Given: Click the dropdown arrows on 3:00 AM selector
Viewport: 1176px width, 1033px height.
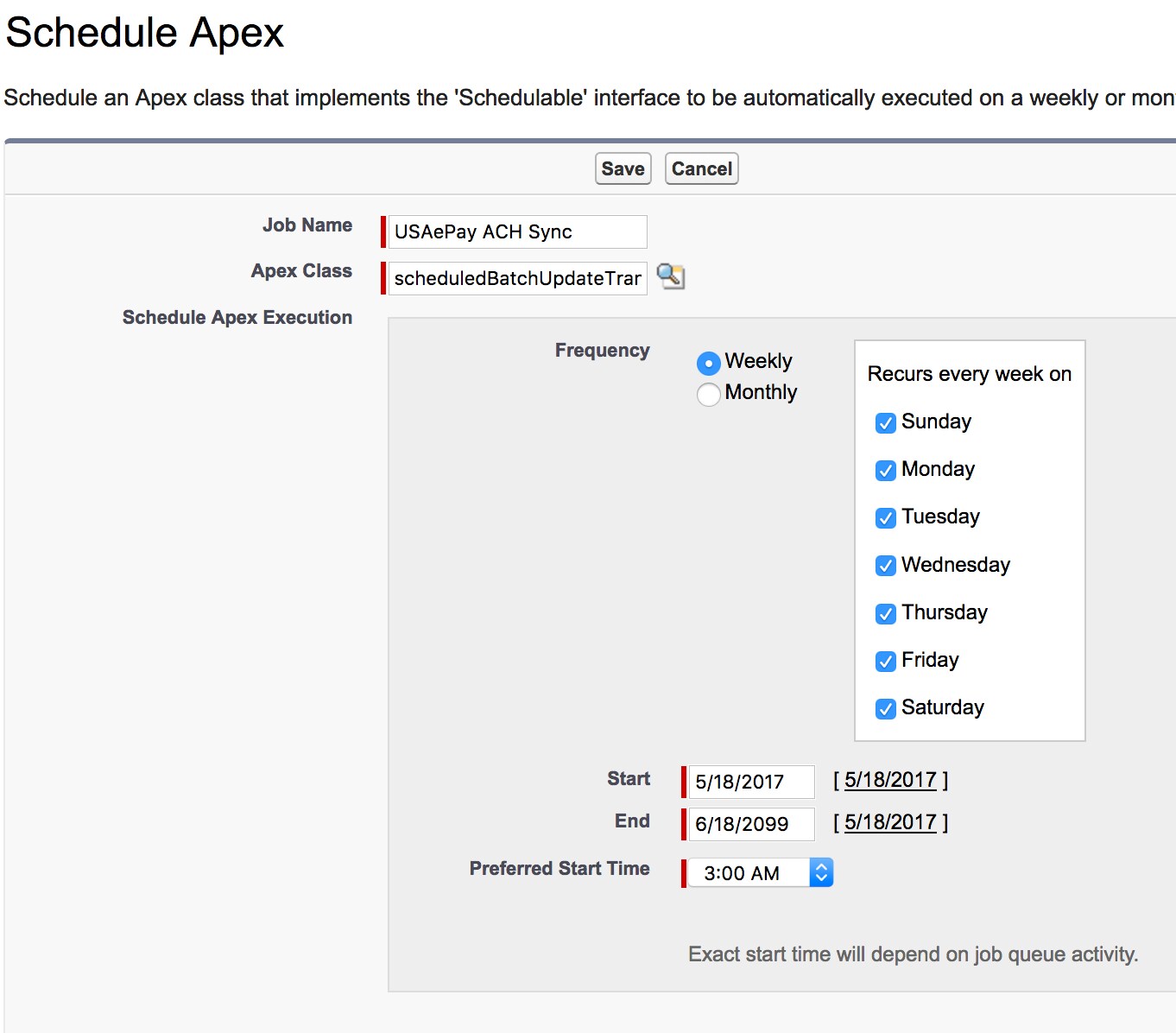Looking at the screenshot, I should pyautogui.click(x=821, y=873).
